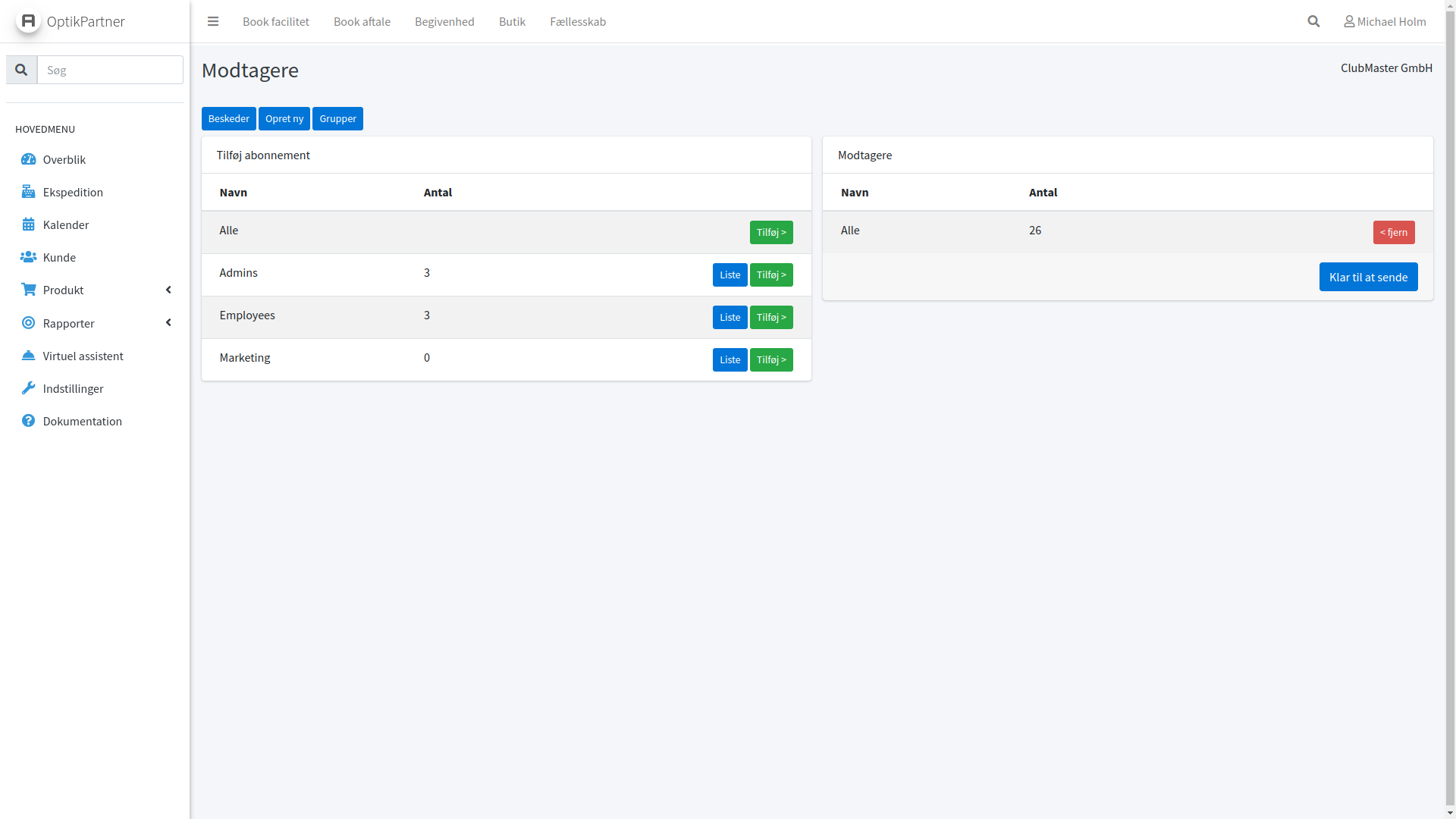Click the top-right search magnifier icon
The height and width of the screenshot is (819, 1456).
[x=1313, y=21]
